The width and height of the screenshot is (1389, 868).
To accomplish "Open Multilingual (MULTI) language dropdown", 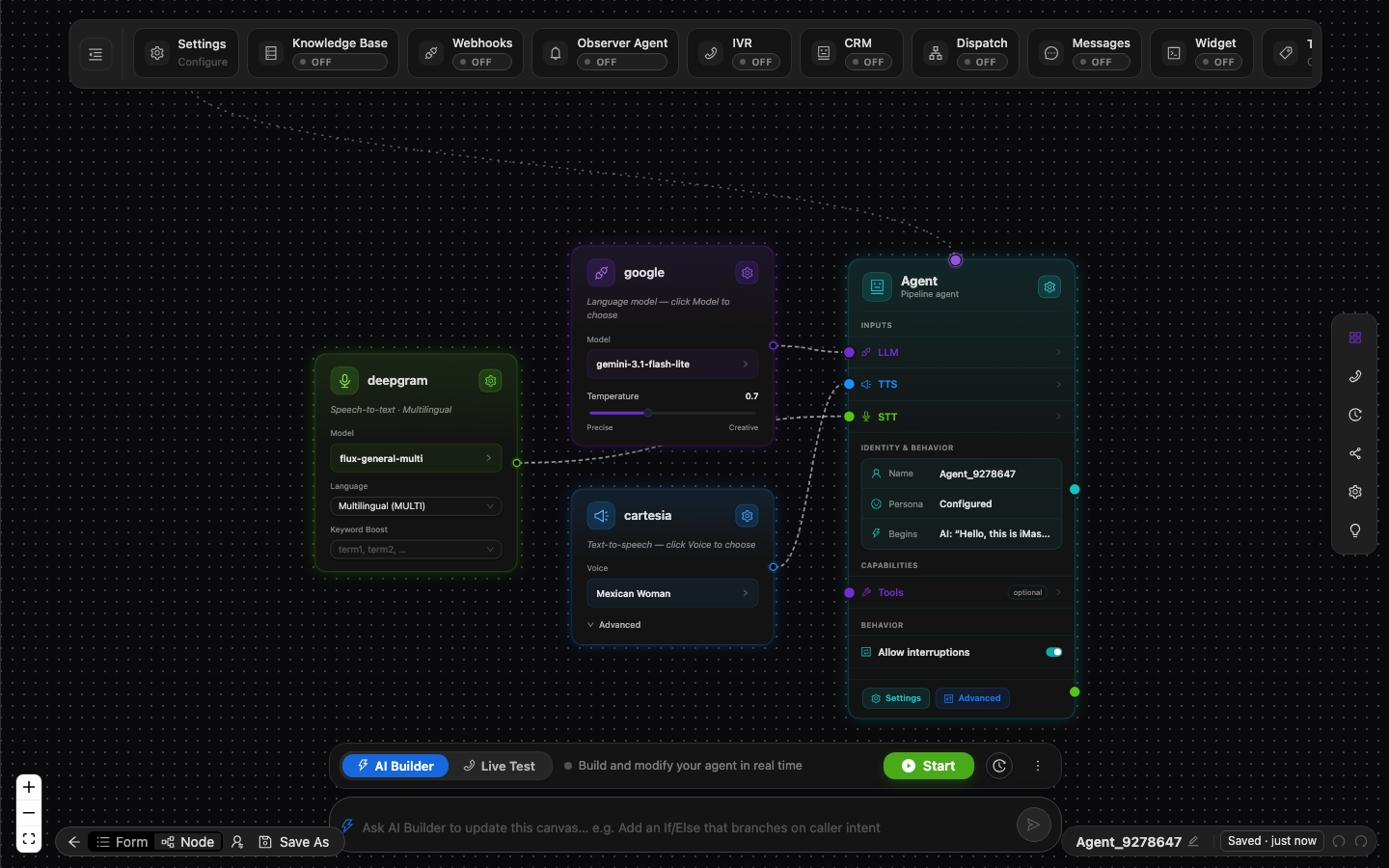I will tap(416, 505).
